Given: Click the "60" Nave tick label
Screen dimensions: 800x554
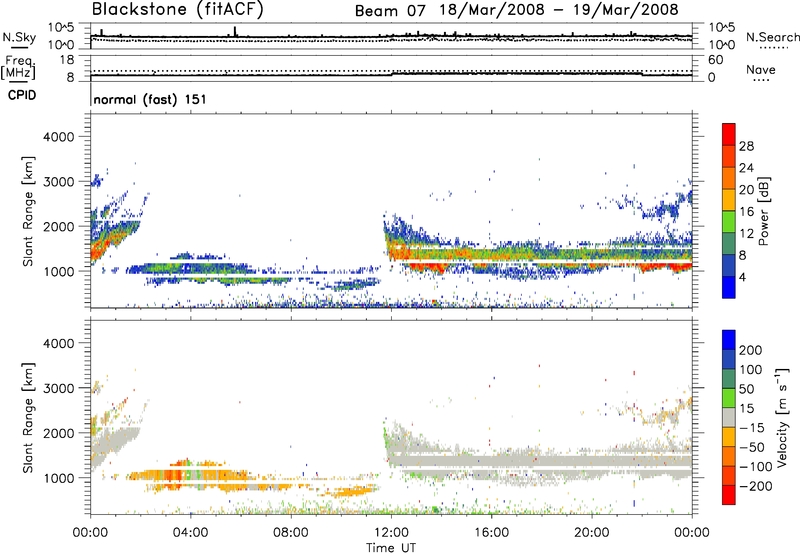Looking at the screenshot, I should [715, 60].
